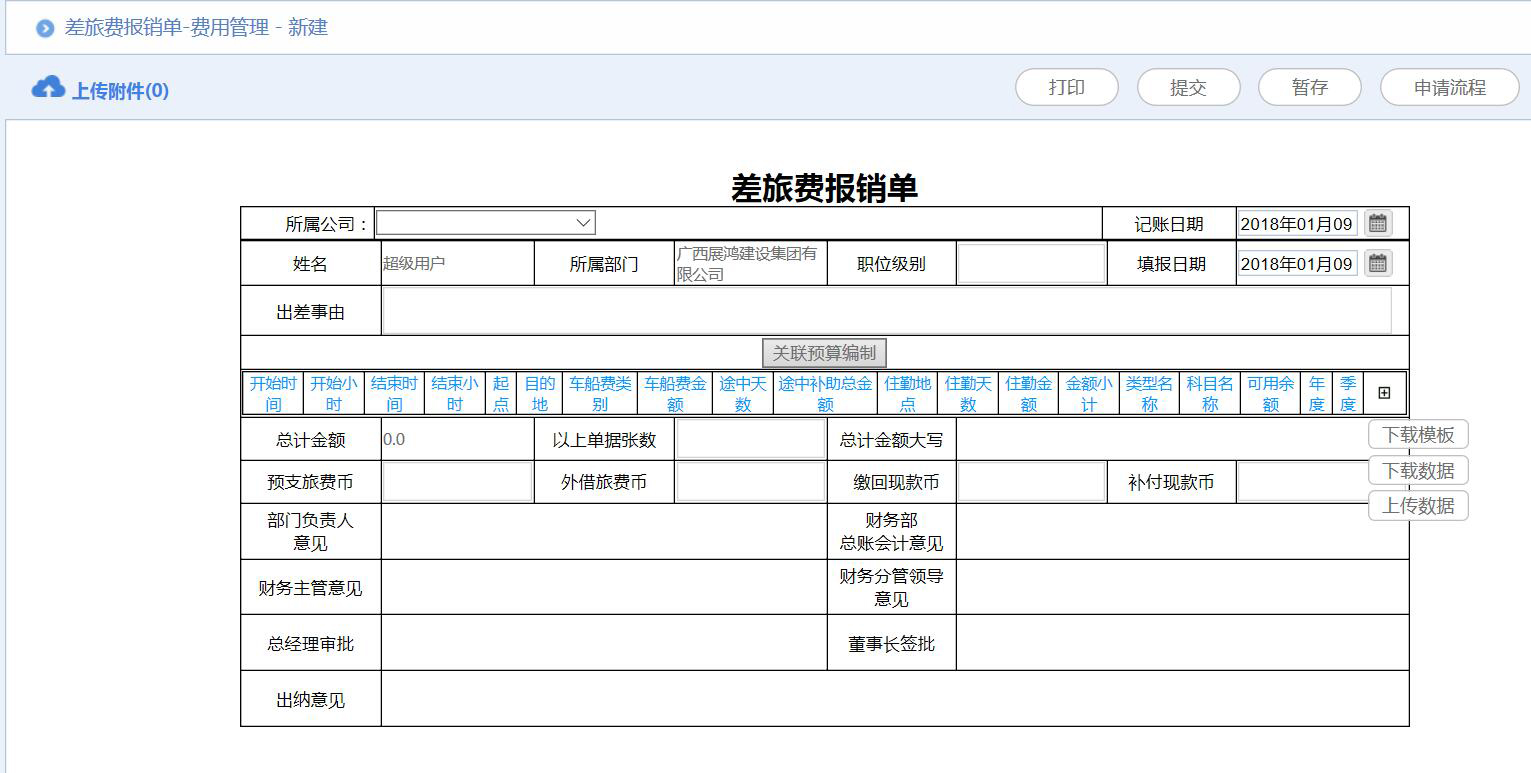Expand the 所属公司 dropdown
This screenshot has height=773, width=1531.
[486, 223]
